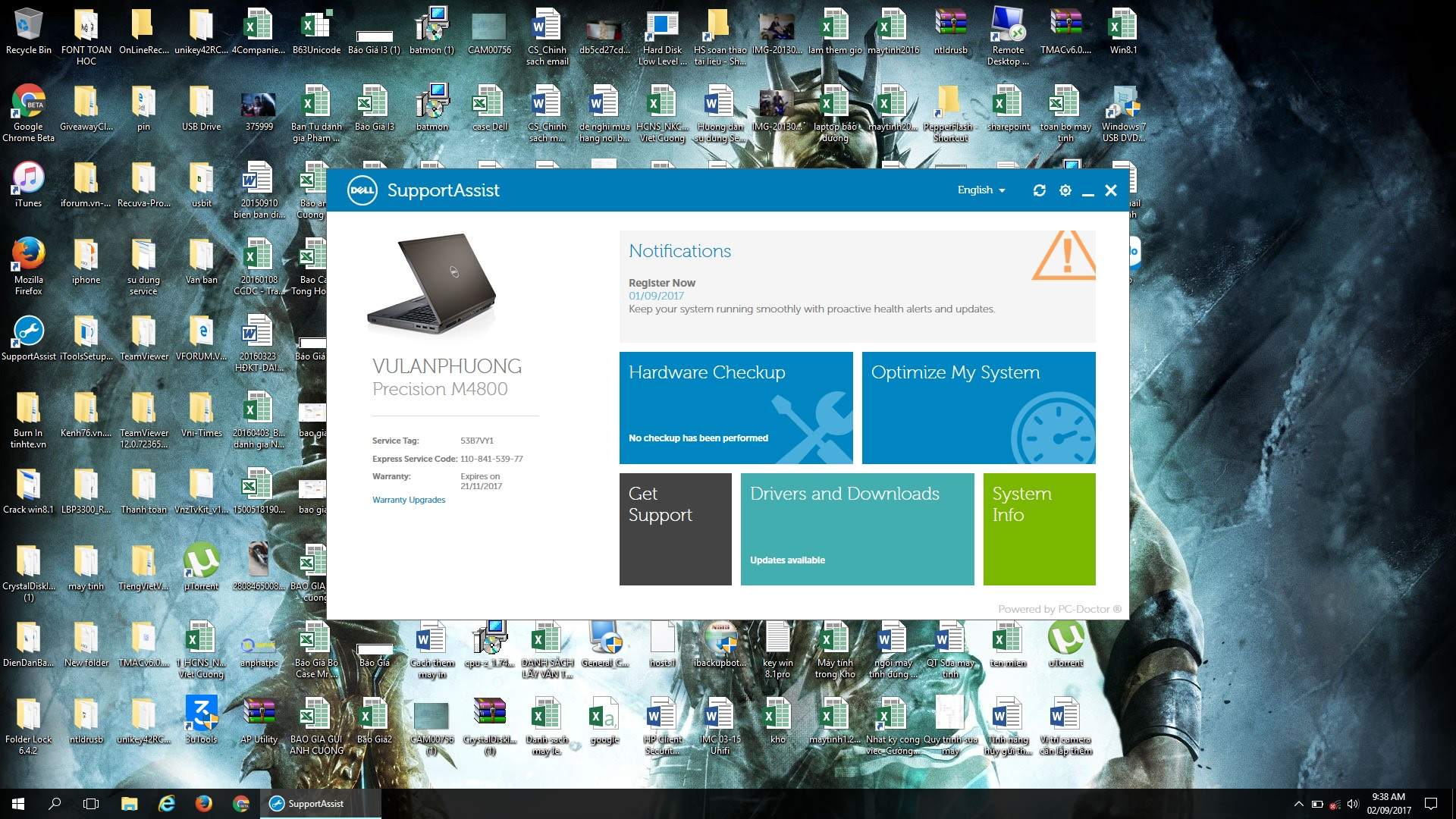The width and height of the screenshot is (1456, 819).
Task: Select the PepperFlash Shortcut folder icon
Action: tap(950, 114)
